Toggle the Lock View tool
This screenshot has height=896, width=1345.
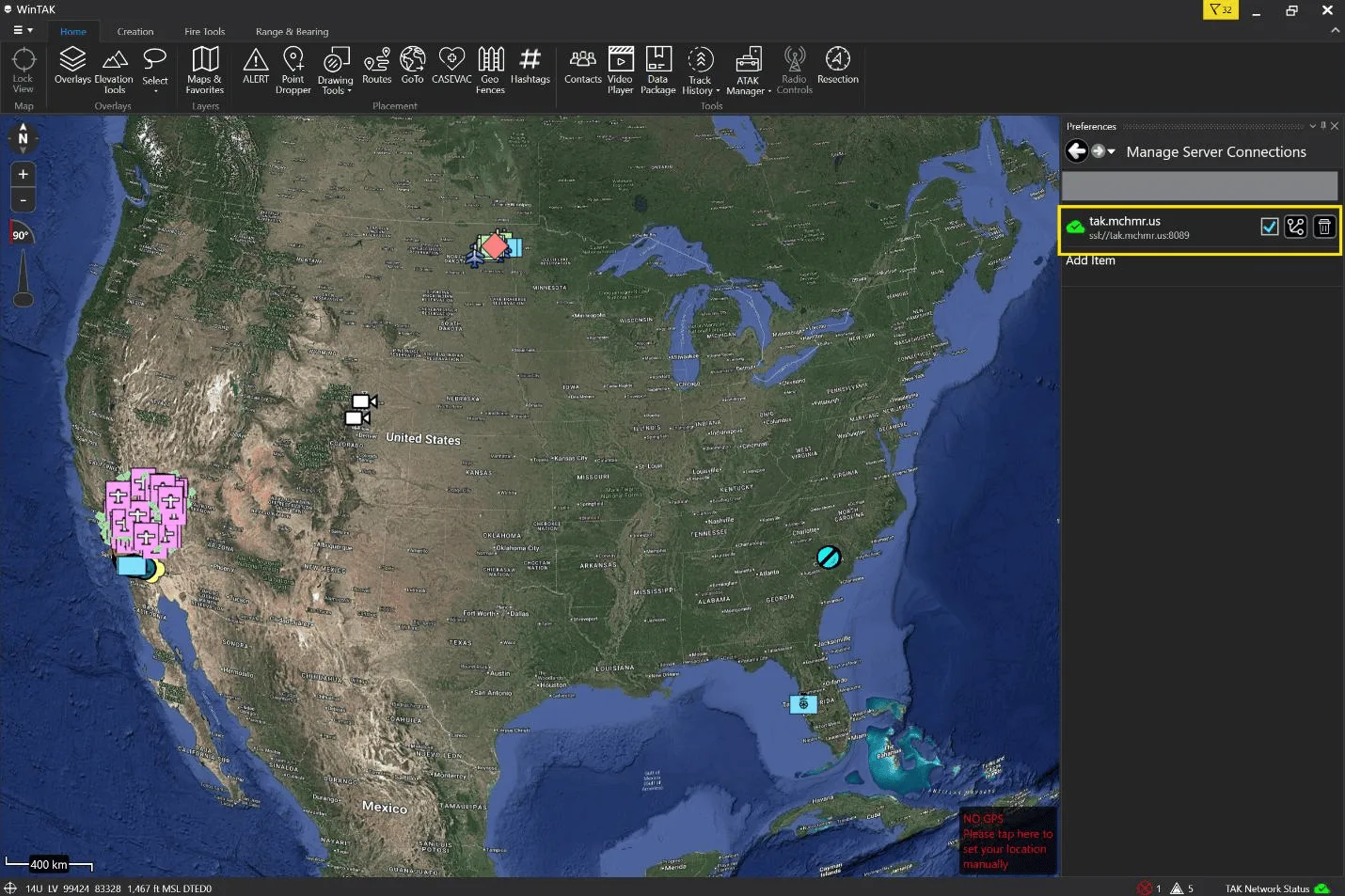click(x=24, y=71)
